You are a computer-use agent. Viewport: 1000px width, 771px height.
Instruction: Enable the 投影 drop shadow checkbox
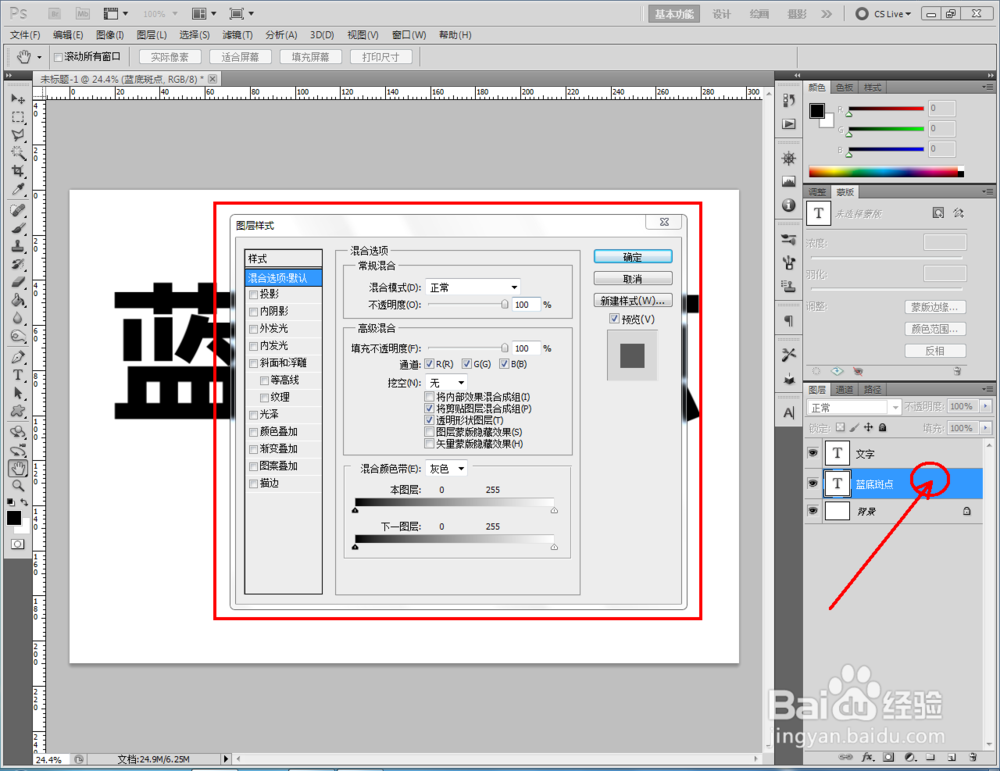[x=253, y=295]
